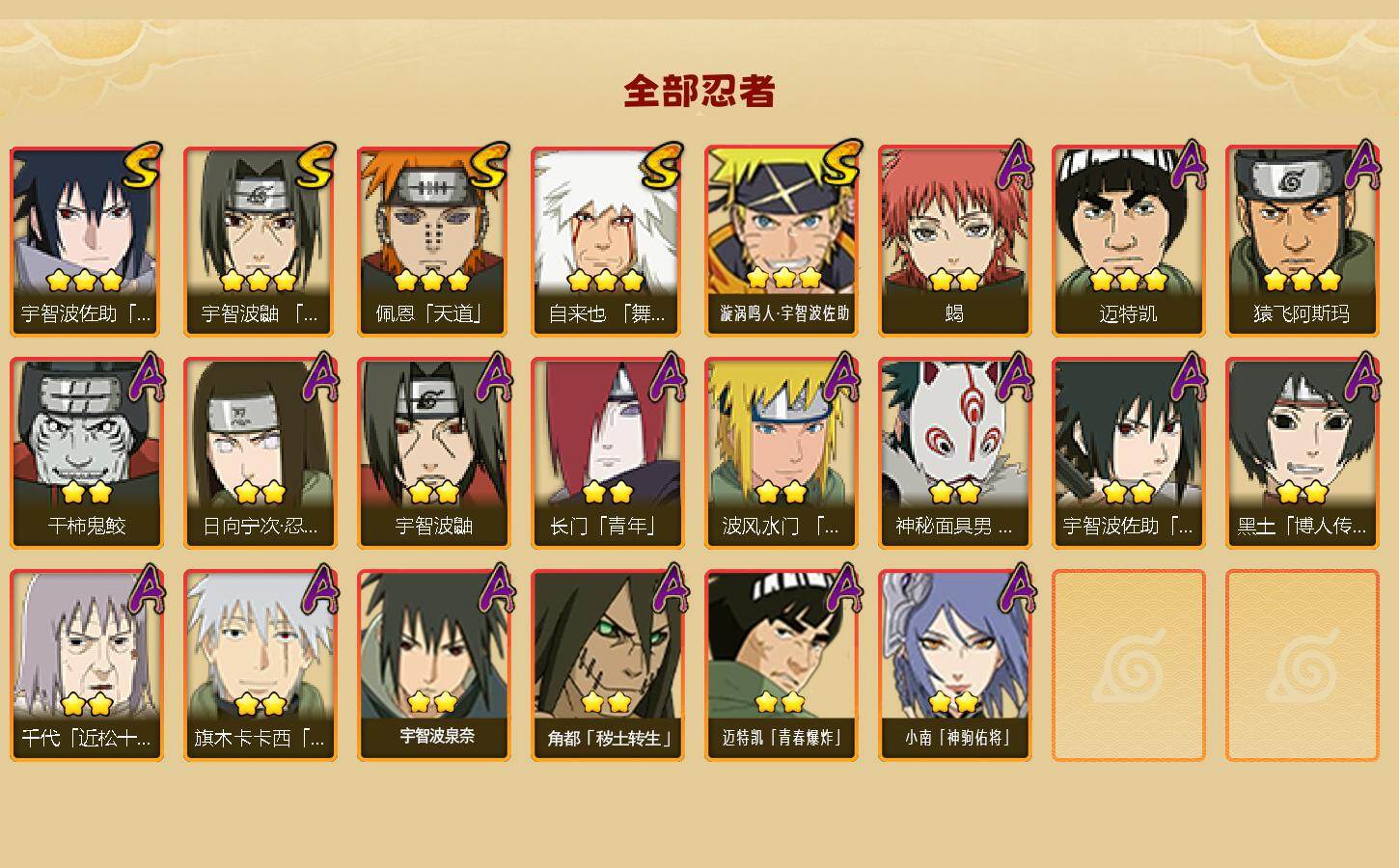Select the 佩恩「天道」 ninja card
1399x868 pixels.
tap(433, 241)
